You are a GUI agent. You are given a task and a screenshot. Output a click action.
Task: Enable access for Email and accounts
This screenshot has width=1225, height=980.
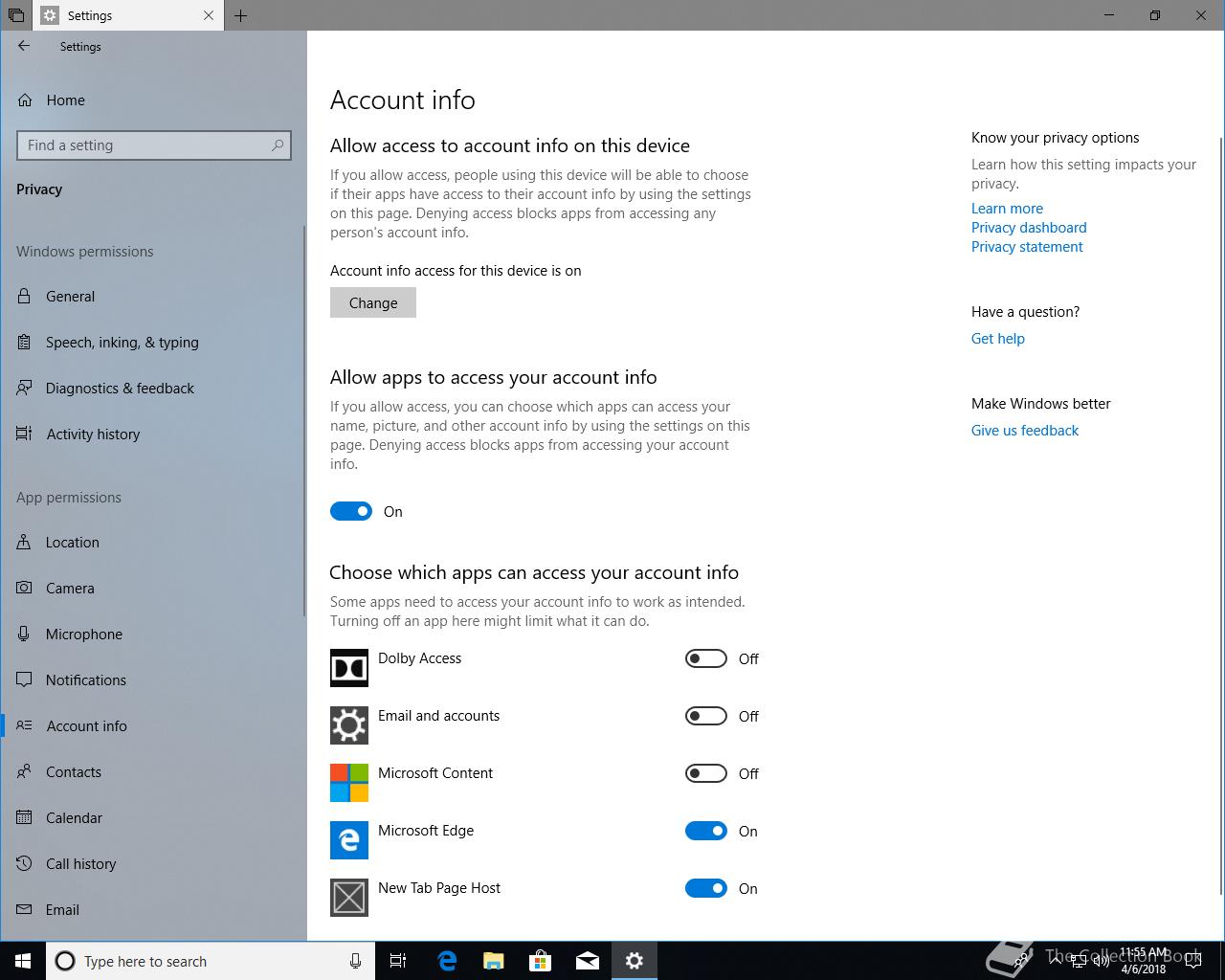point(706,716)
